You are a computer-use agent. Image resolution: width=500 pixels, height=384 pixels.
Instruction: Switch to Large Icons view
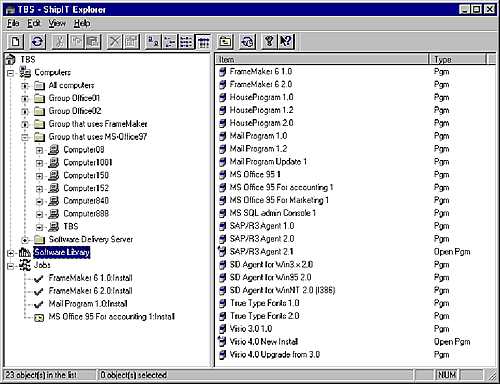point(153,42)
